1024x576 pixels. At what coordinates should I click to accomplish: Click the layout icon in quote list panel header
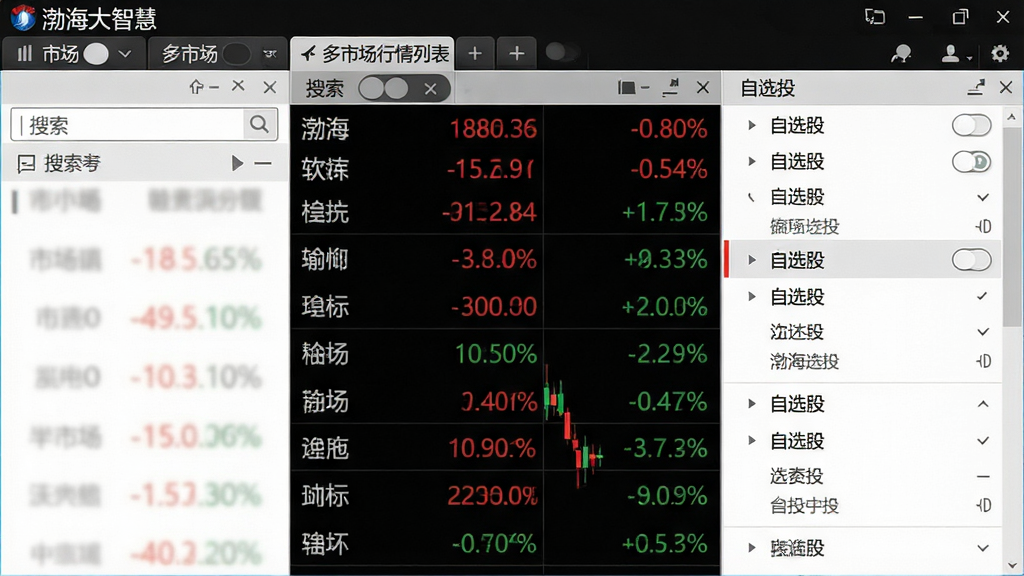click(626, 87)
